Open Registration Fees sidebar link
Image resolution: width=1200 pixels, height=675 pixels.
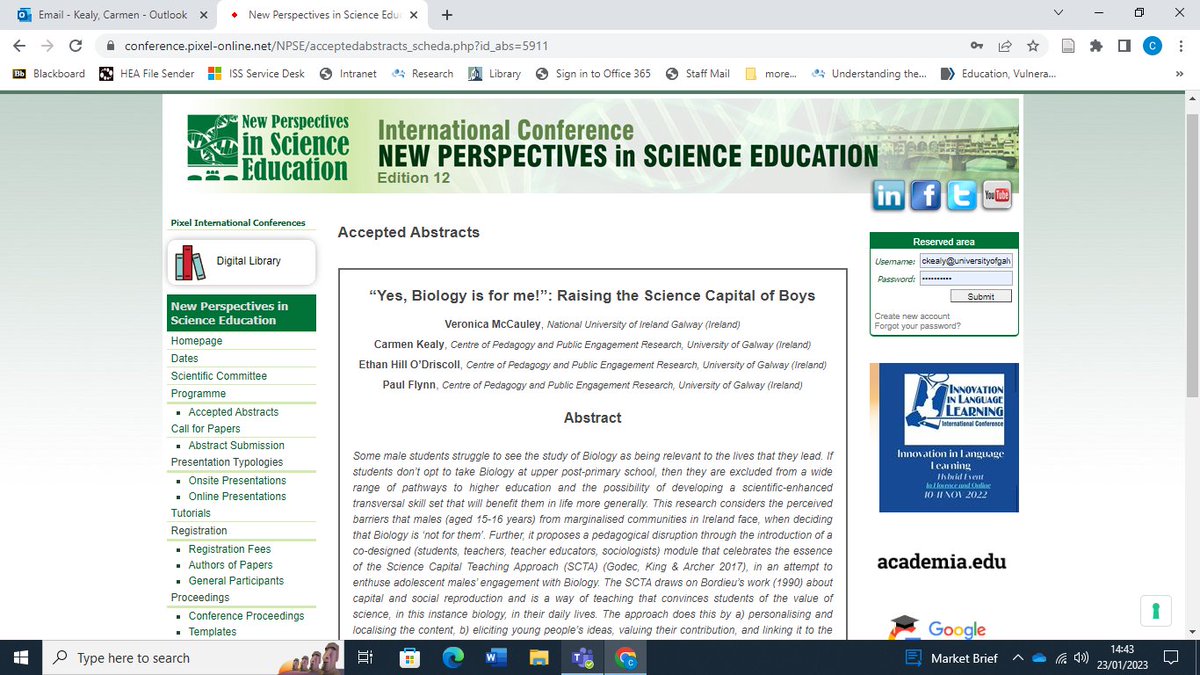click(x=229, y=549)
